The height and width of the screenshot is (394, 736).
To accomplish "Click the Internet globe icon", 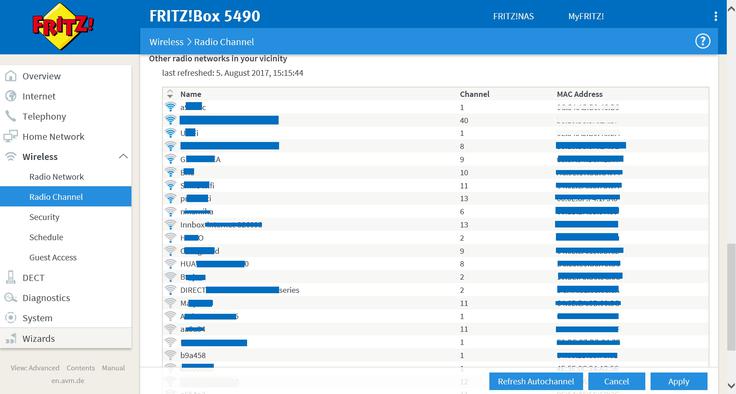I will (x=10, y=96).
